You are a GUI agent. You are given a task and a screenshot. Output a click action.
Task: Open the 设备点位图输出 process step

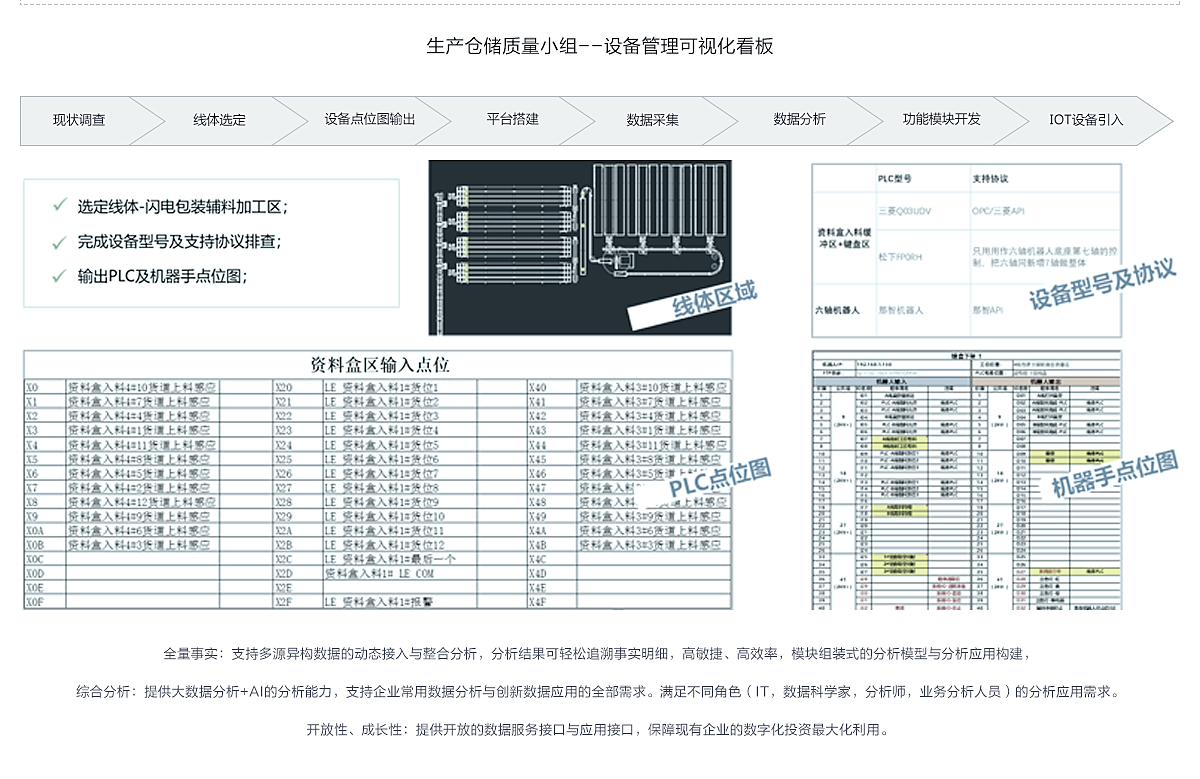pos(369,119)
